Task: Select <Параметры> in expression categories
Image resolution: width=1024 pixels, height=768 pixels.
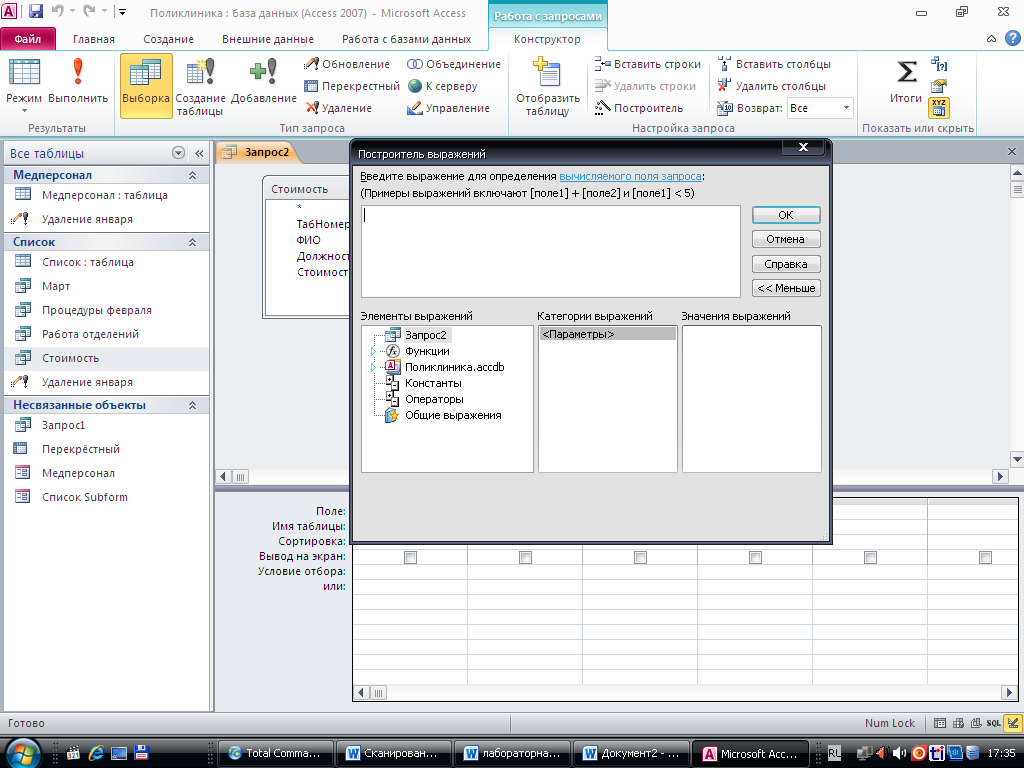Action: 607,334
